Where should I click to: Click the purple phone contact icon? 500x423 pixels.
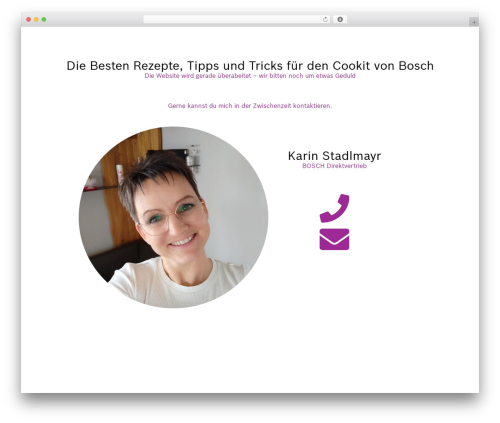[334, 208]
